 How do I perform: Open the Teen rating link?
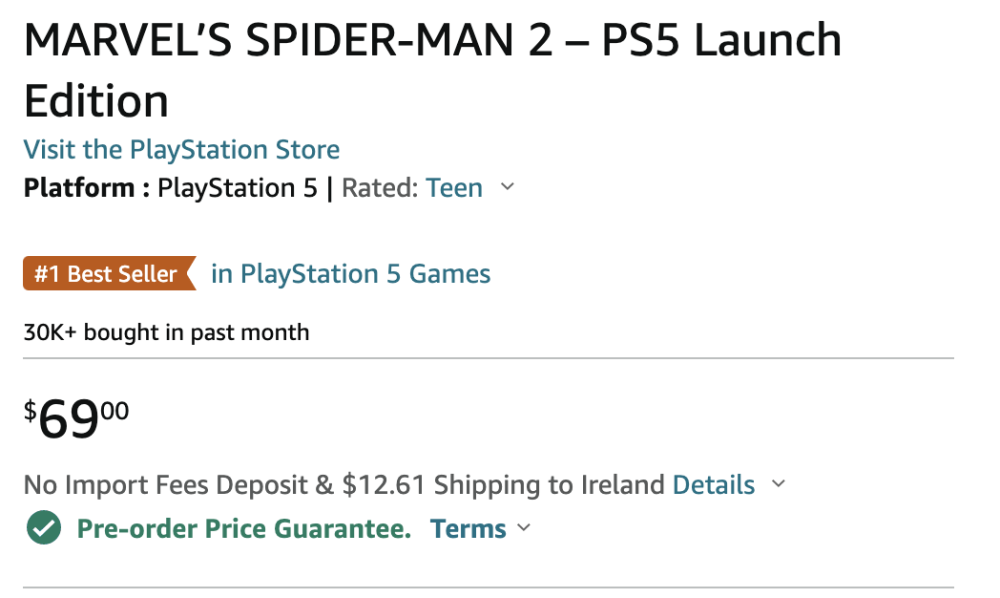(x=454, y=188)
